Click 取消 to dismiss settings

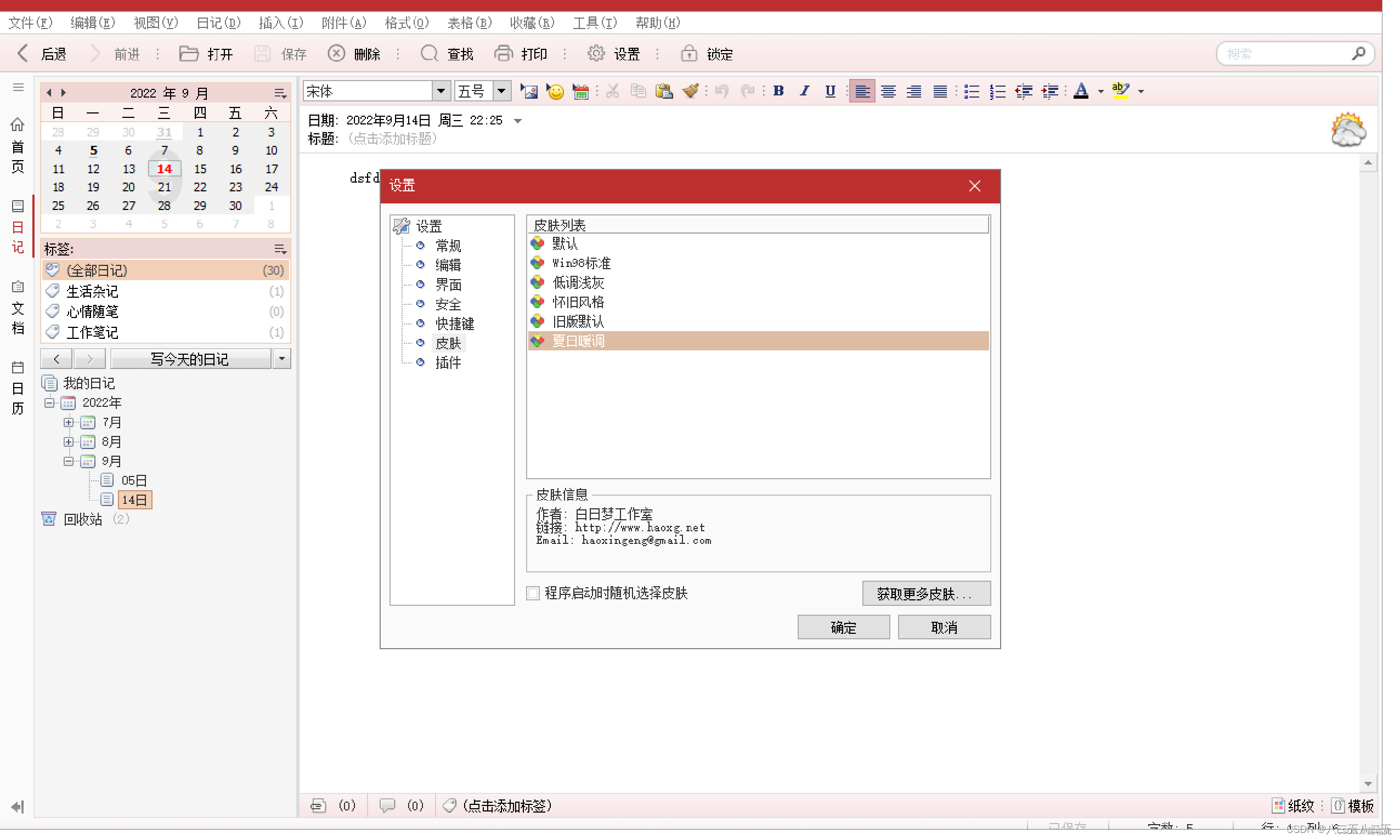tap(944, 627)
